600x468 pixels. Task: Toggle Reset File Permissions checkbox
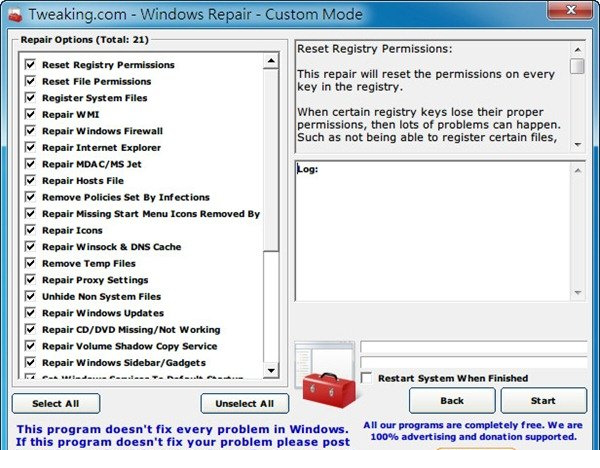click(30, 81)
